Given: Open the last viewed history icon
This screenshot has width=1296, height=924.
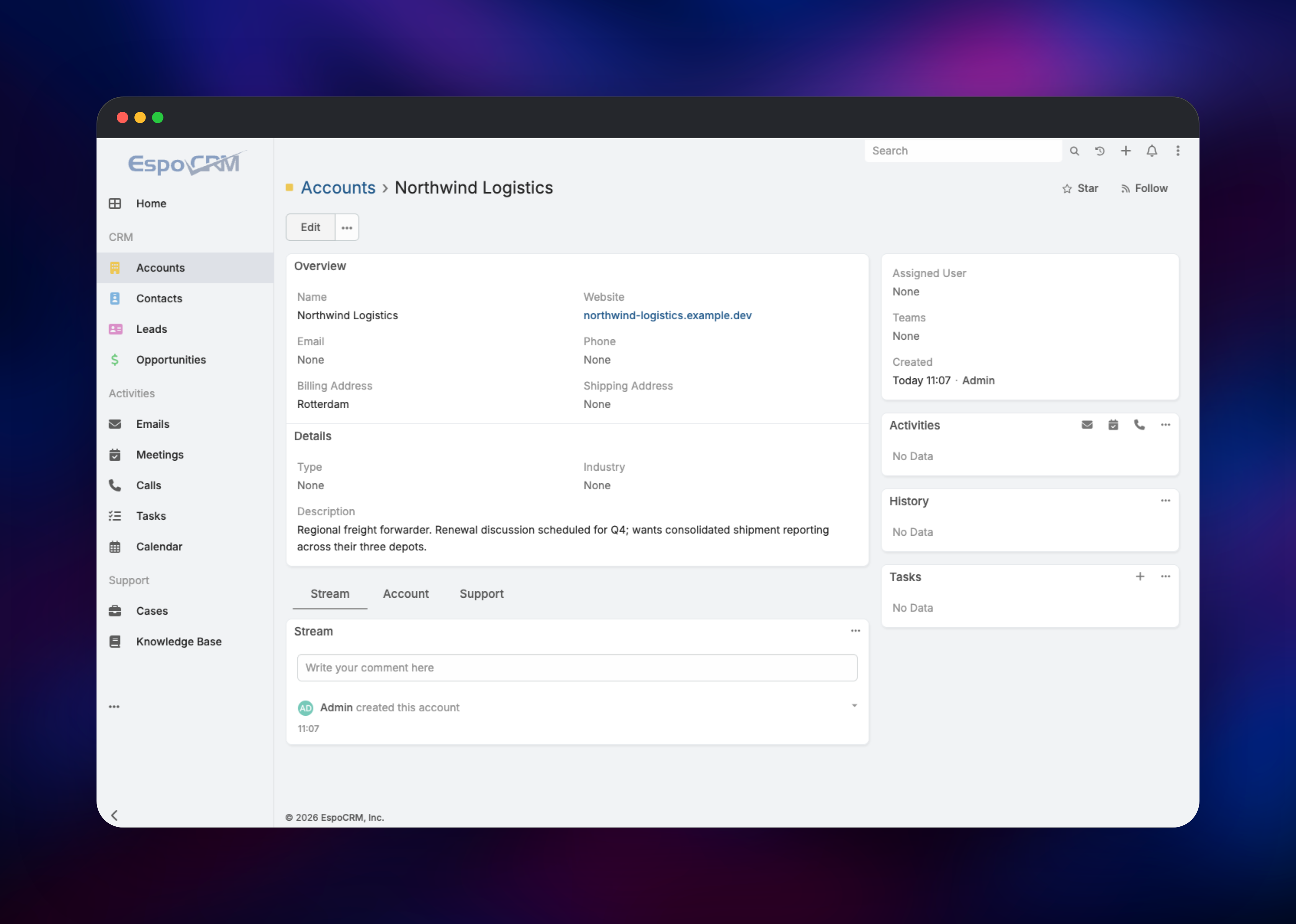Looking at the screenshot, I should (x=1100, y=151).
